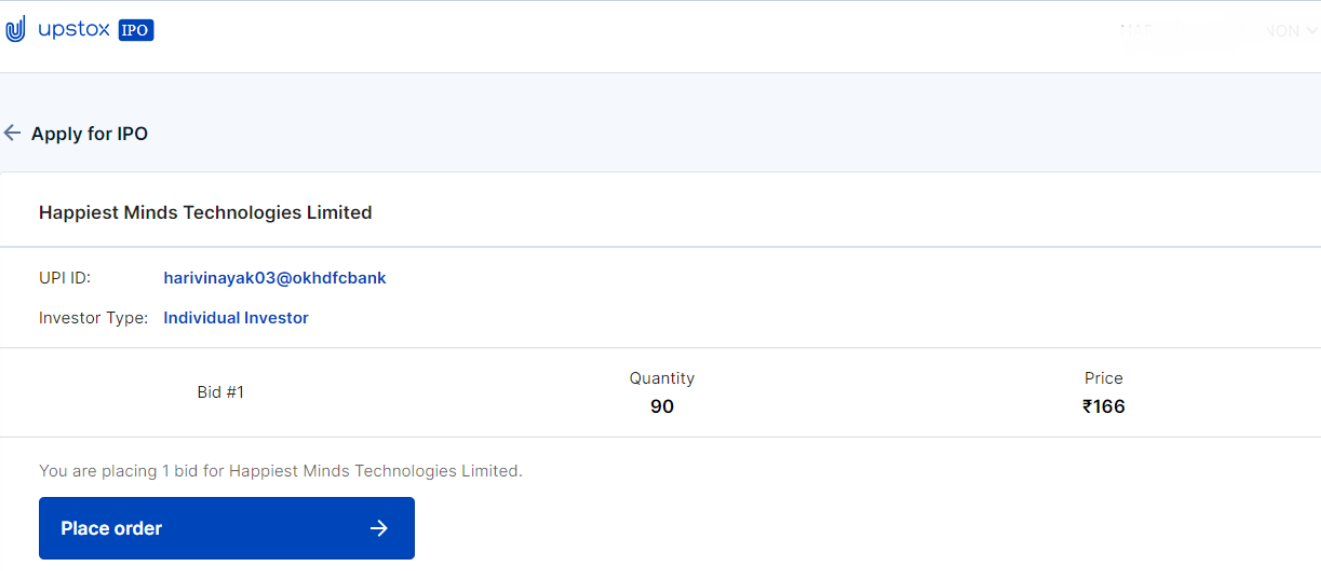
Task: Go back using the left arrow
Action: (12, 133)
